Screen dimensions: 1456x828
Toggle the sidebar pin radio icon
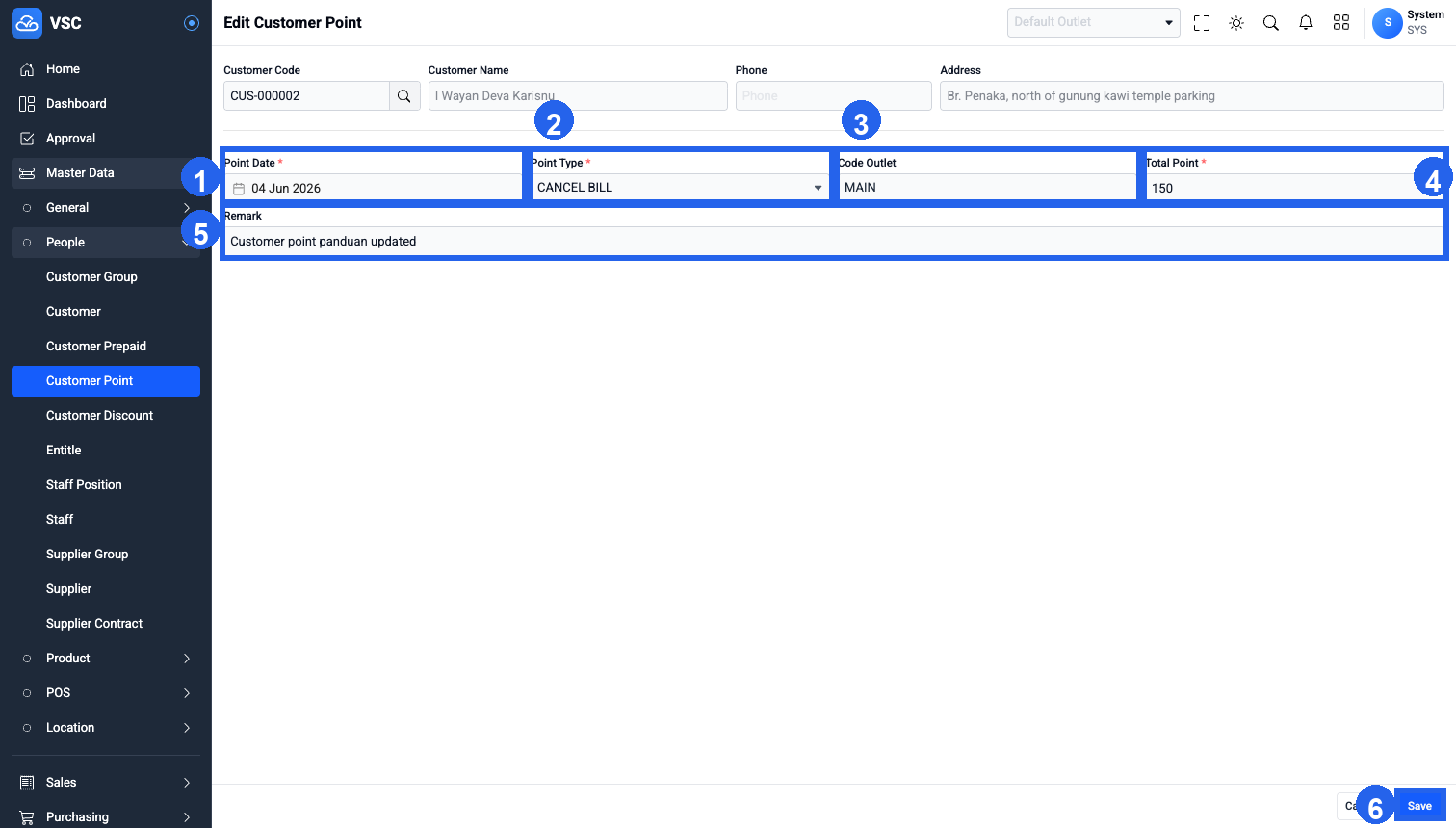[x=192, y=23]
